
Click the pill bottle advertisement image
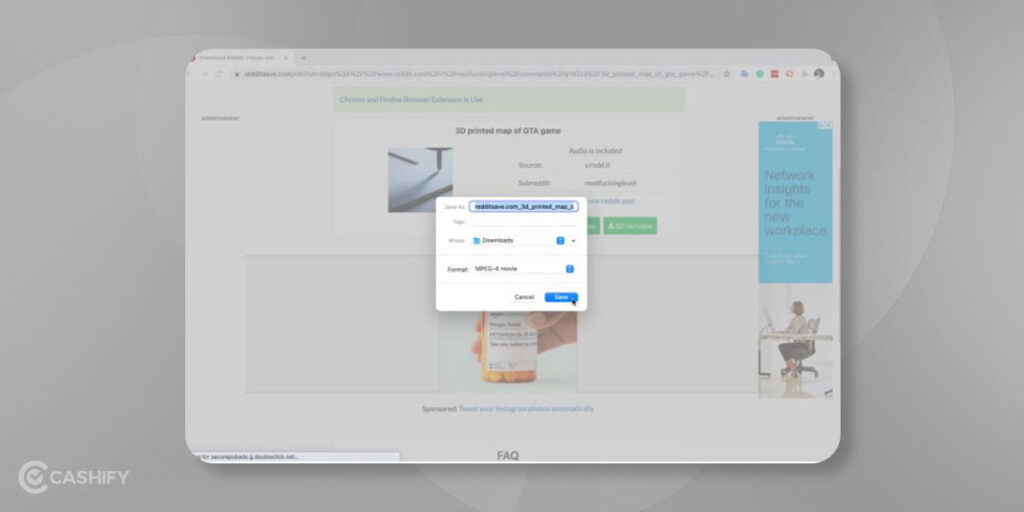point(508,351)
